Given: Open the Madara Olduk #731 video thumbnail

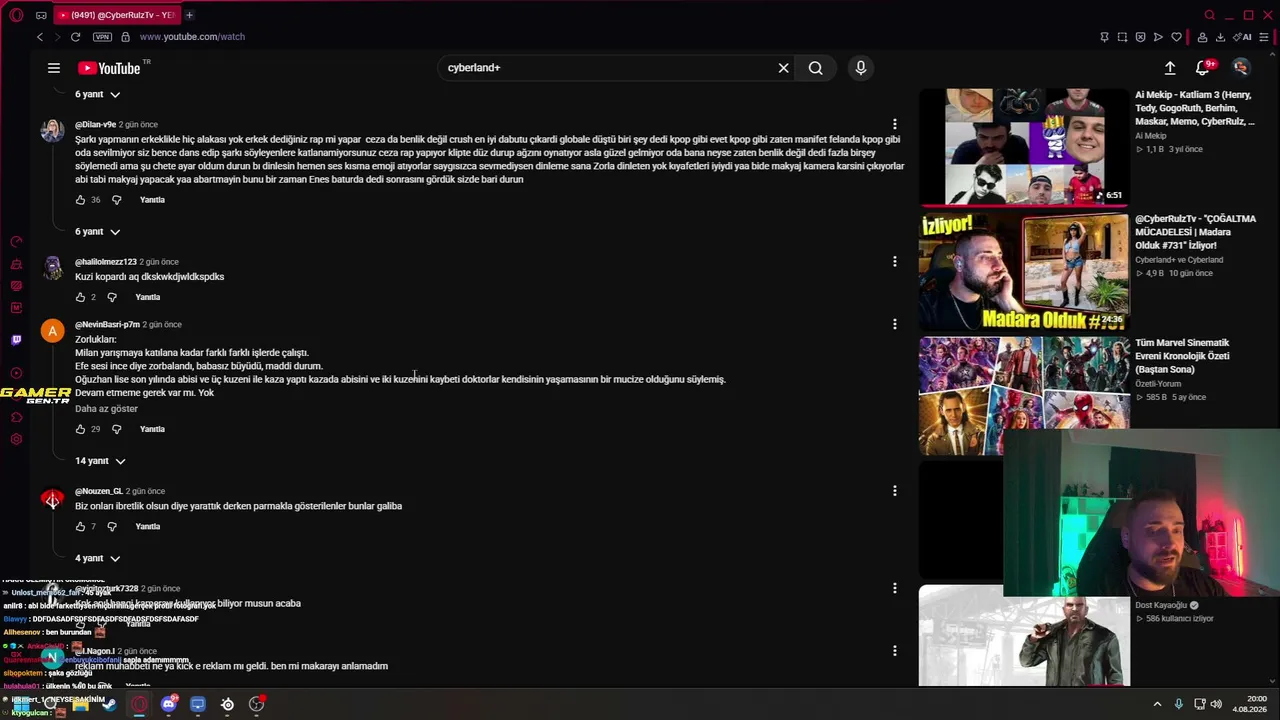Looking at the screenshot, I should 1024,271.
